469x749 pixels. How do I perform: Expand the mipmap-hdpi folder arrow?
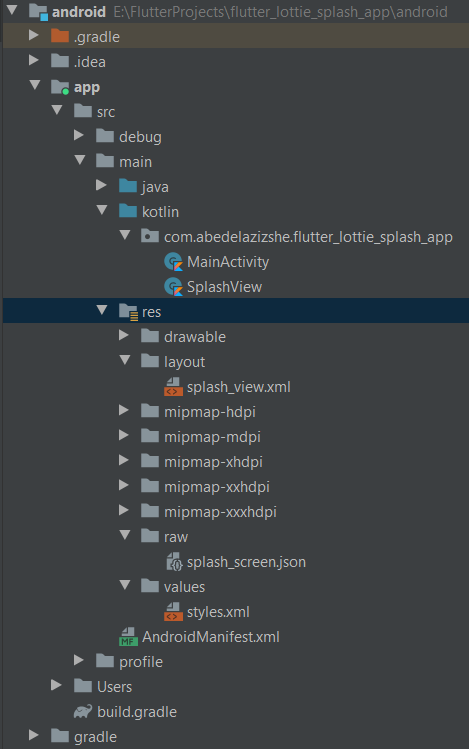click(124, 411)
